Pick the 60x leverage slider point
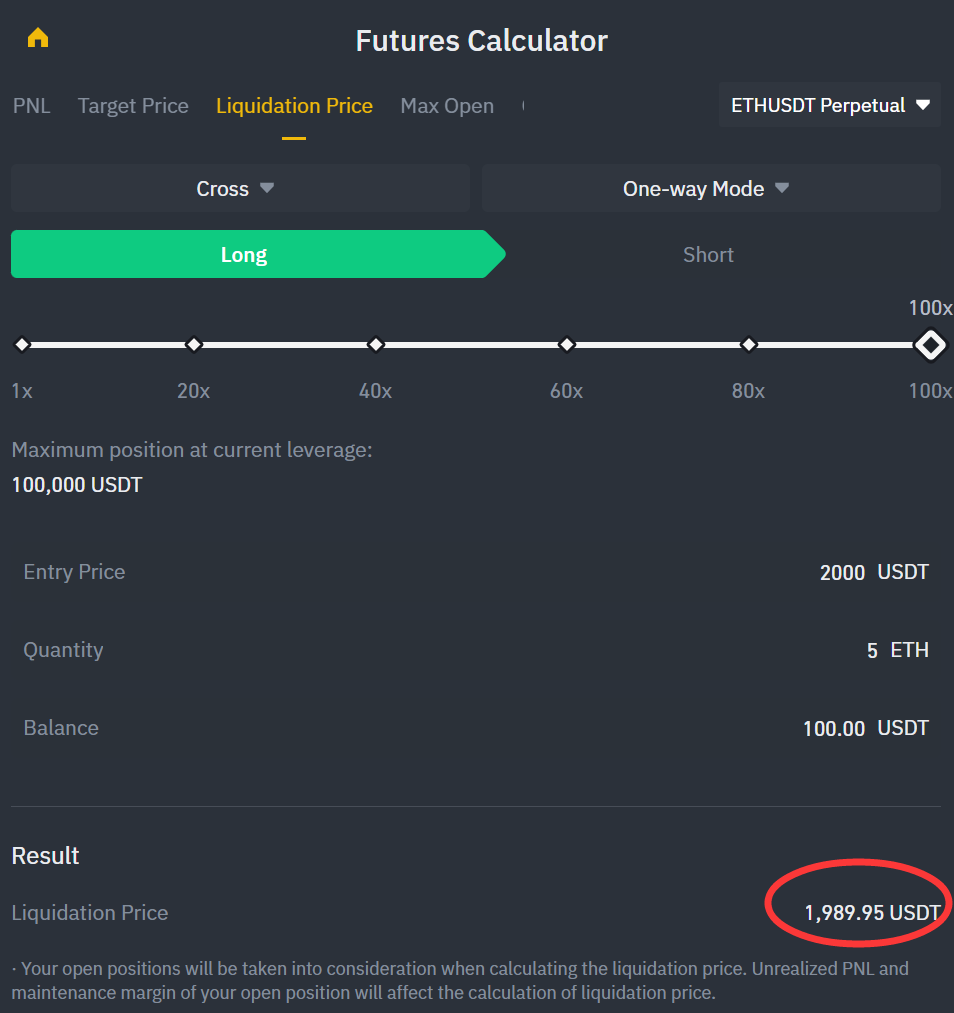Viewport: 954px width, 1013px height. click(567, 345)
